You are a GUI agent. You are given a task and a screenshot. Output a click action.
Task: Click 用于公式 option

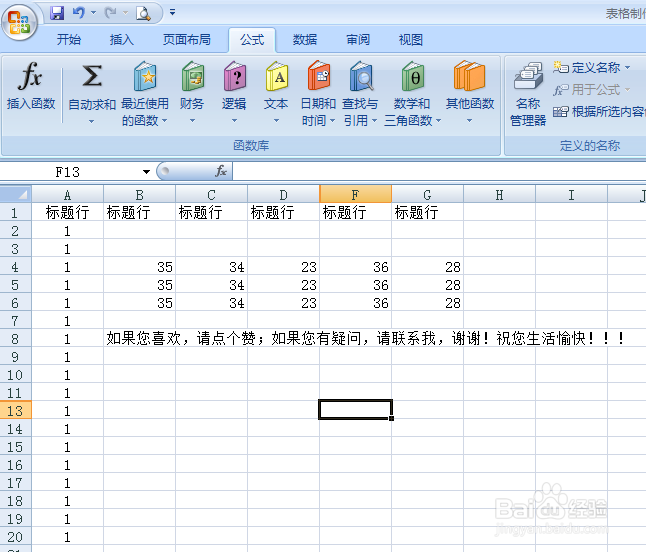tap(586, 89)
